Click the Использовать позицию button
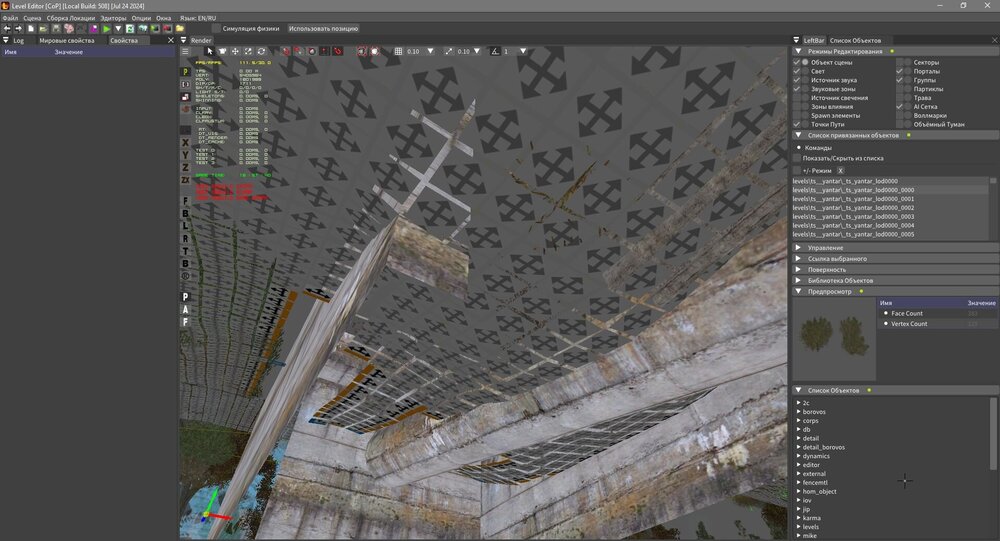 click(323, 29)
